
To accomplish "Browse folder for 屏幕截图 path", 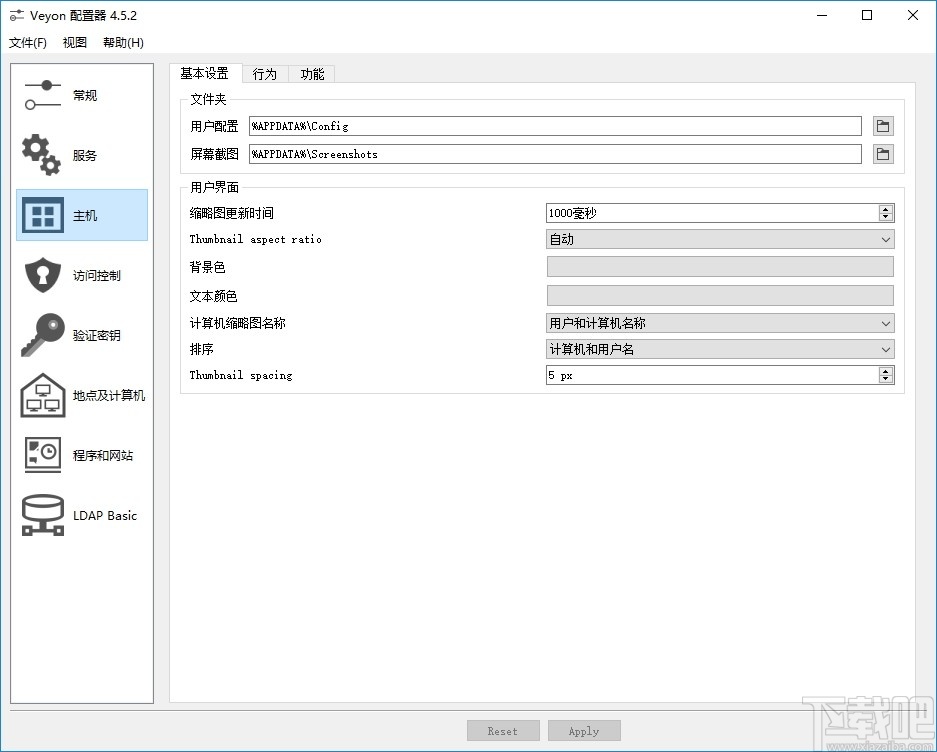I will [x=883, y=154].
